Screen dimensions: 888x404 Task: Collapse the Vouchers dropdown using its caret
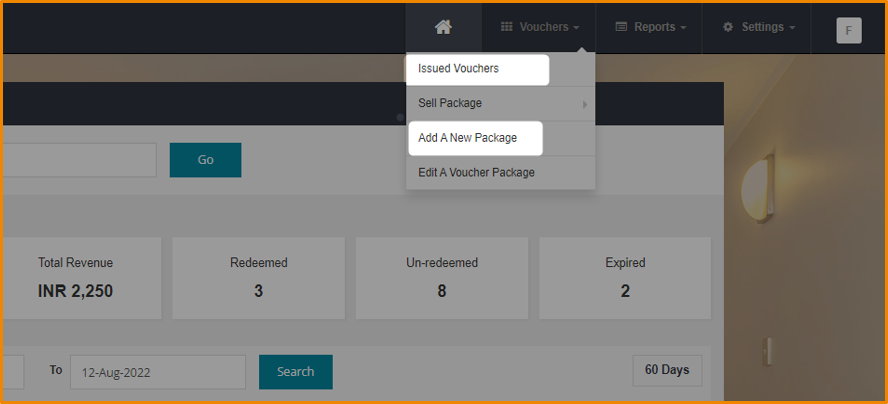click(x=578, y=28)
